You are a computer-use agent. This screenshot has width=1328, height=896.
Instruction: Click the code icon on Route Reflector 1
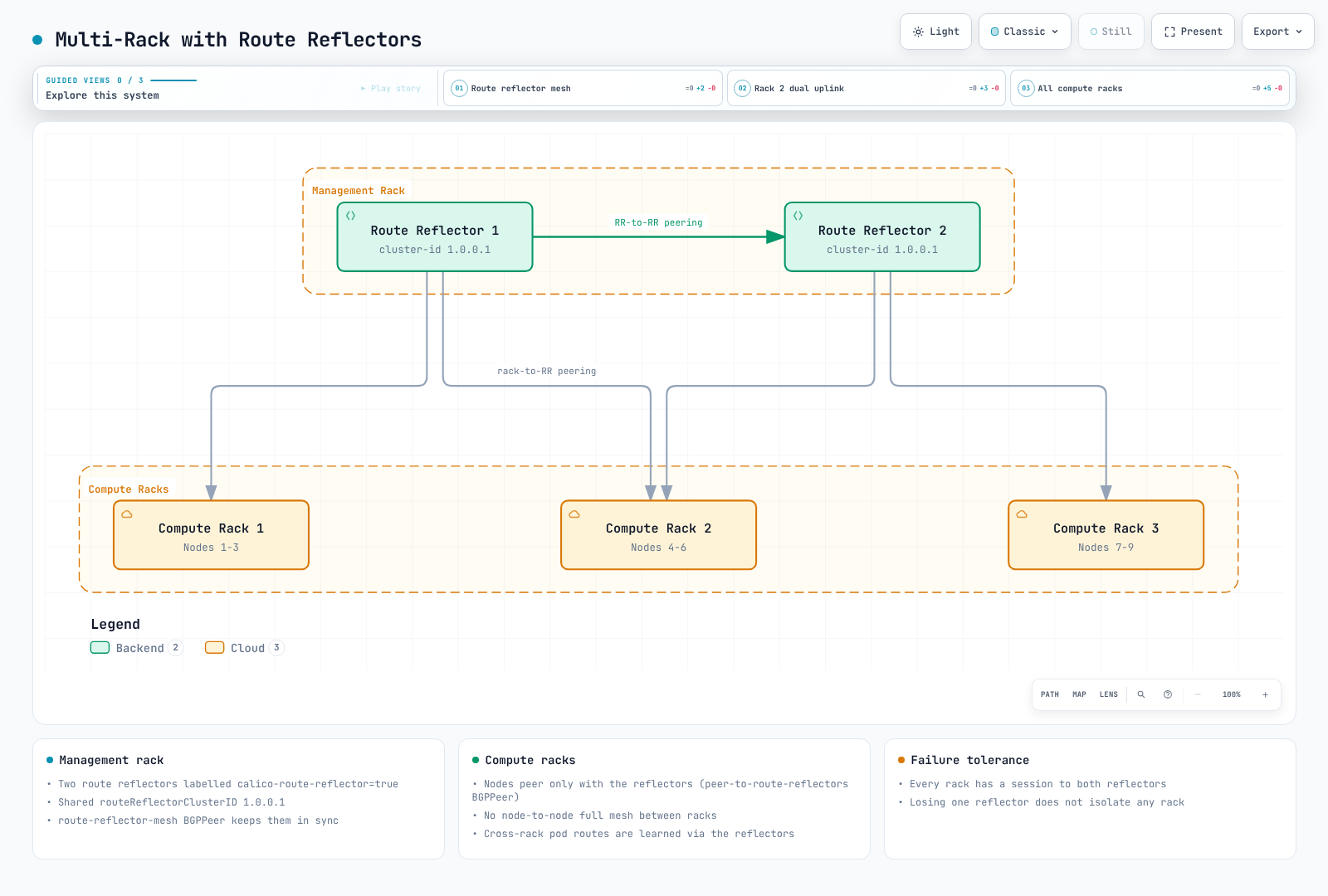click(x=350, y=216)
